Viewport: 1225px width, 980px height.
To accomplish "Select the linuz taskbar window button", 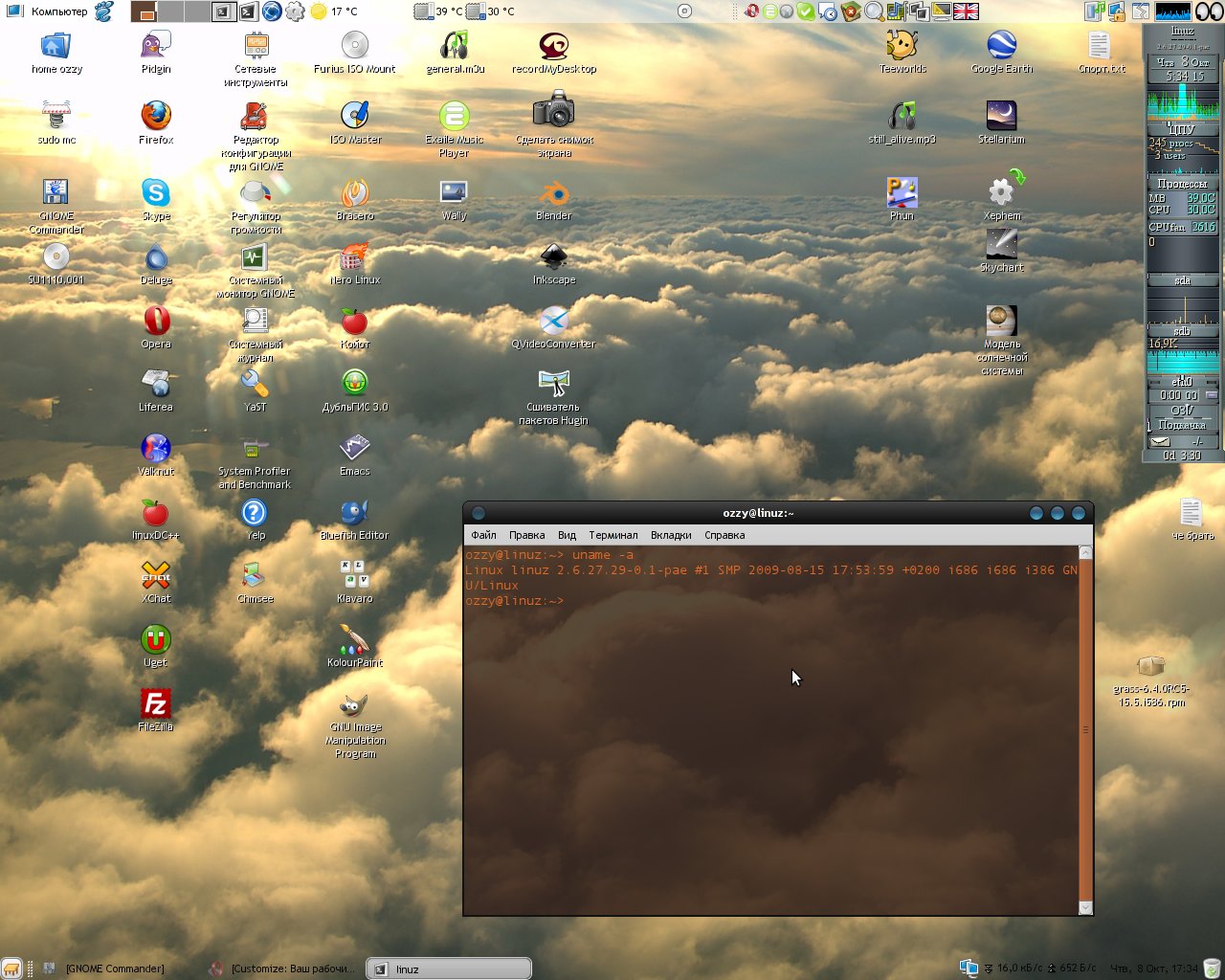I will (450, 969).
